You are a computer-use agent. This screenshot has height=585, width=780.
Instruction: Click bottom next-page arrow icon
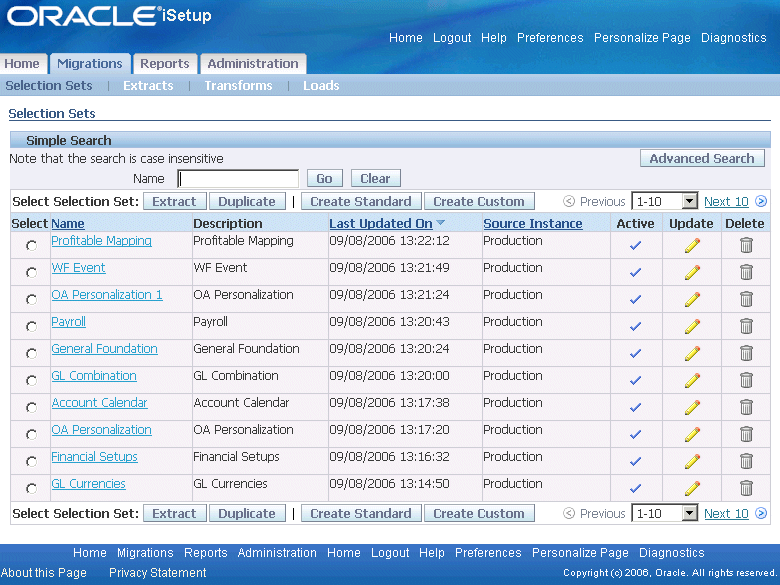pos(761,513)
